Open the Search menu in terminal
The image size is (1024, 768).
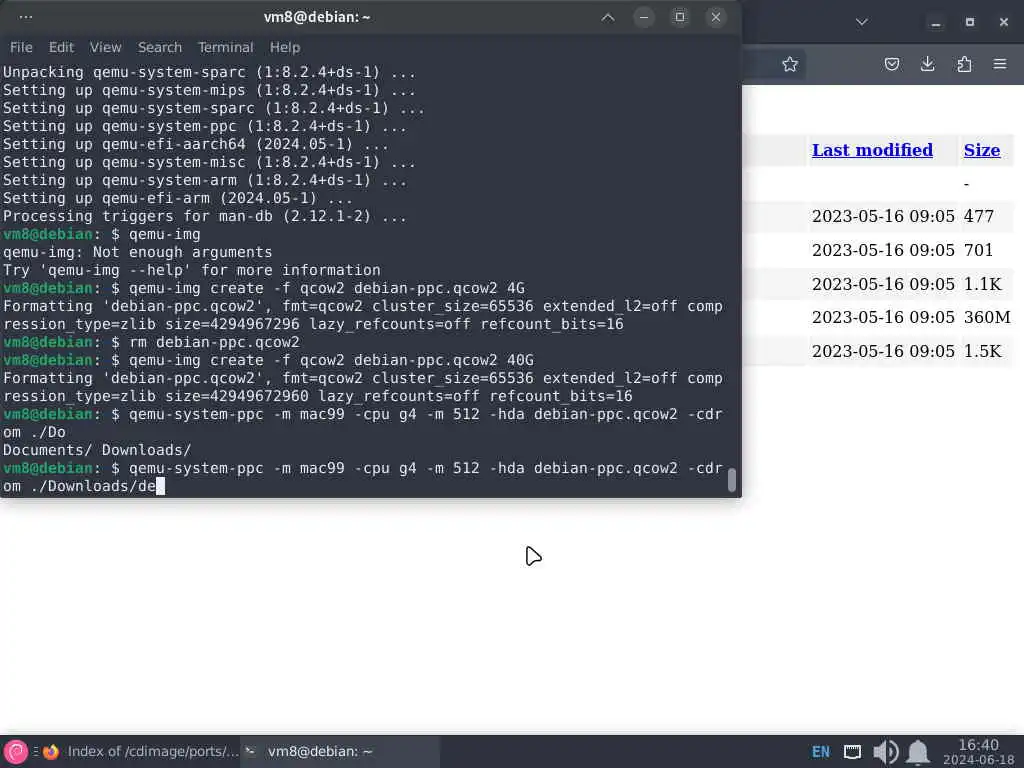point(159,47)
